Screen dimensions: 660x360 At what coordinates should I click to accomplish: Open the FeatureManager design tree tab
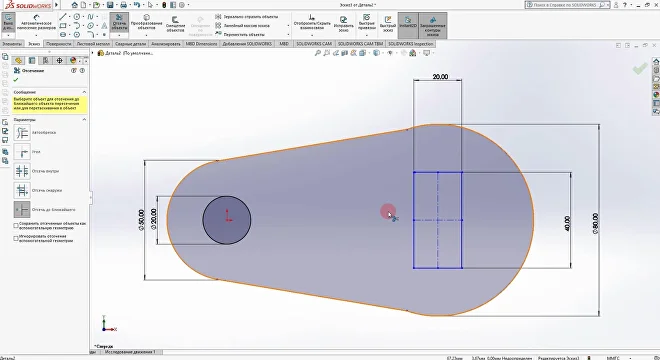pyautogui.click(x=19, y=61)
